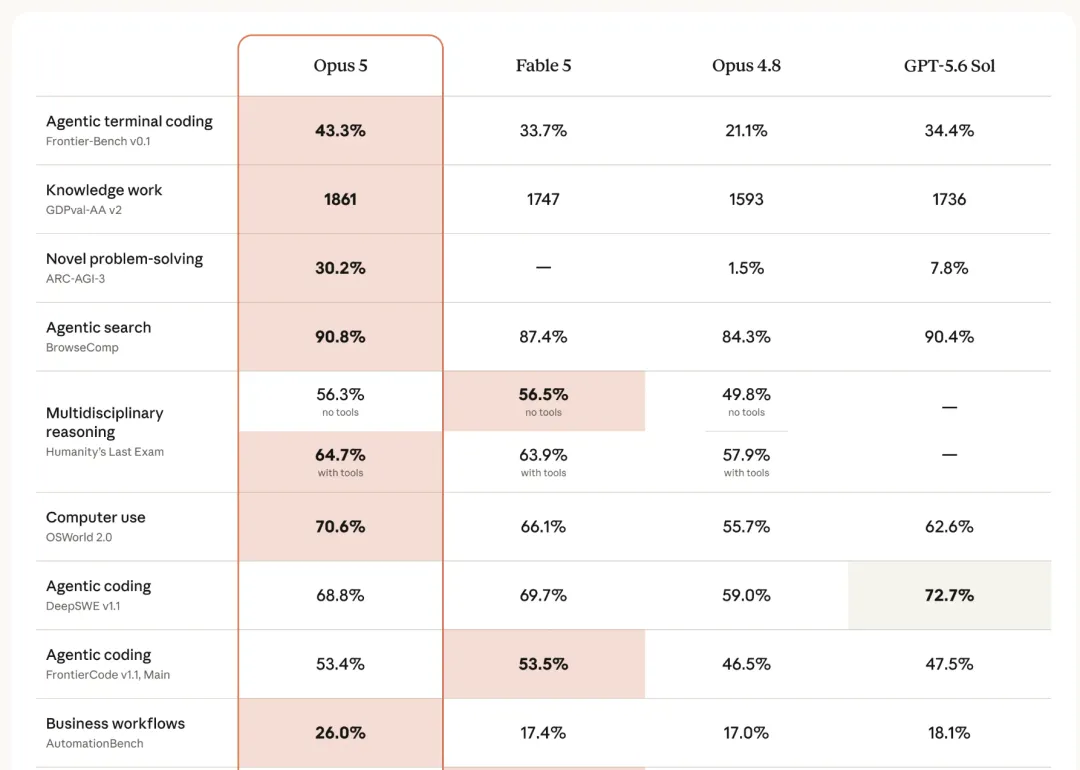Click the Agentic search BrowseComp label
Image resolution: width=1080 pixels, height=770 pixels.
click(x=98, y=337)
